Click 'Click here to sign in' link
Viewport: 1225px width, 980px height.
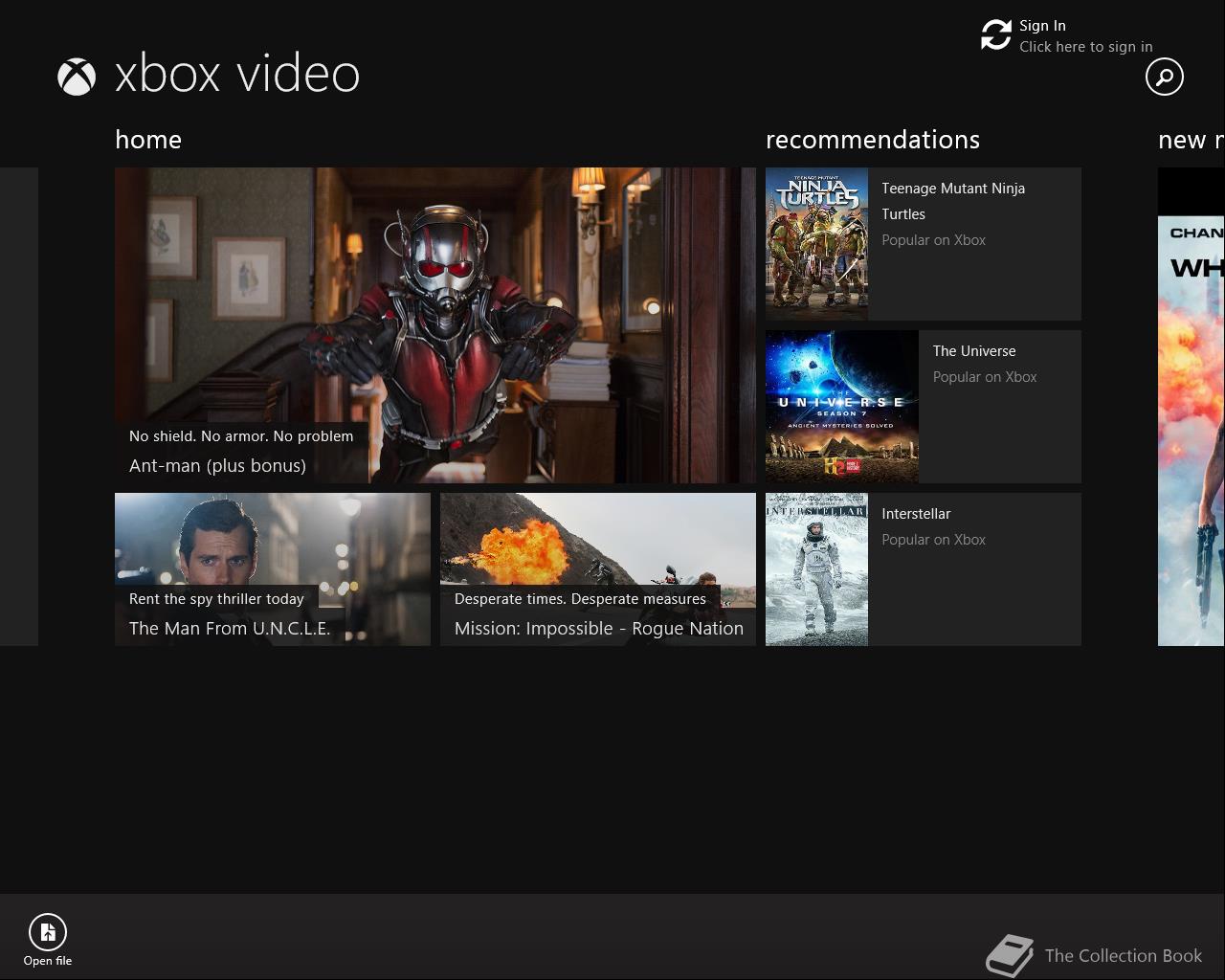[x=1085, y=47]
